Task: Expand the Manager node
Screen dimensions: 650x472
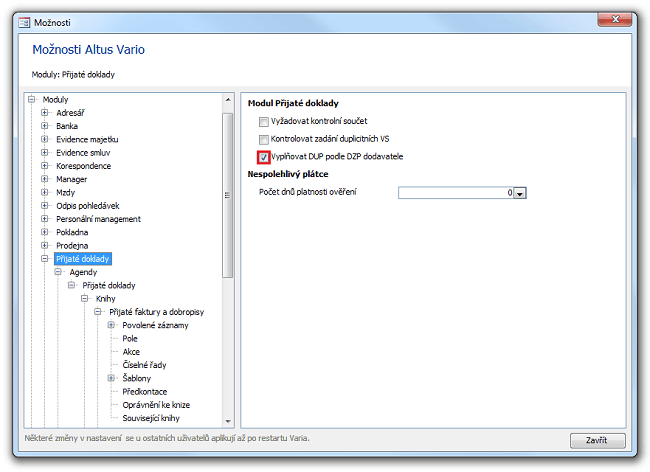Action: pos(44,179)
